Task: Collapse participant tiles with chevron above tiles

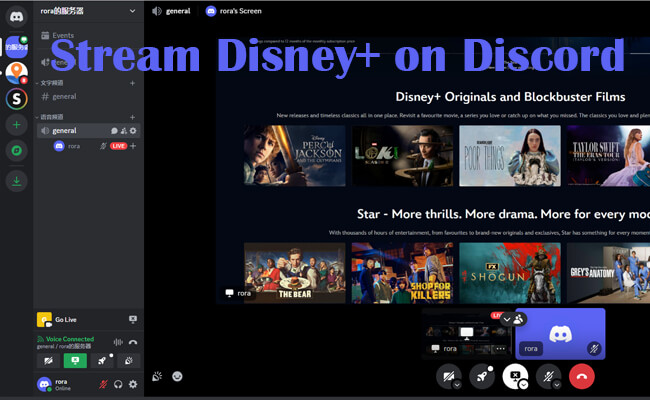Action: pyautogui.click(x=507, y=319)
